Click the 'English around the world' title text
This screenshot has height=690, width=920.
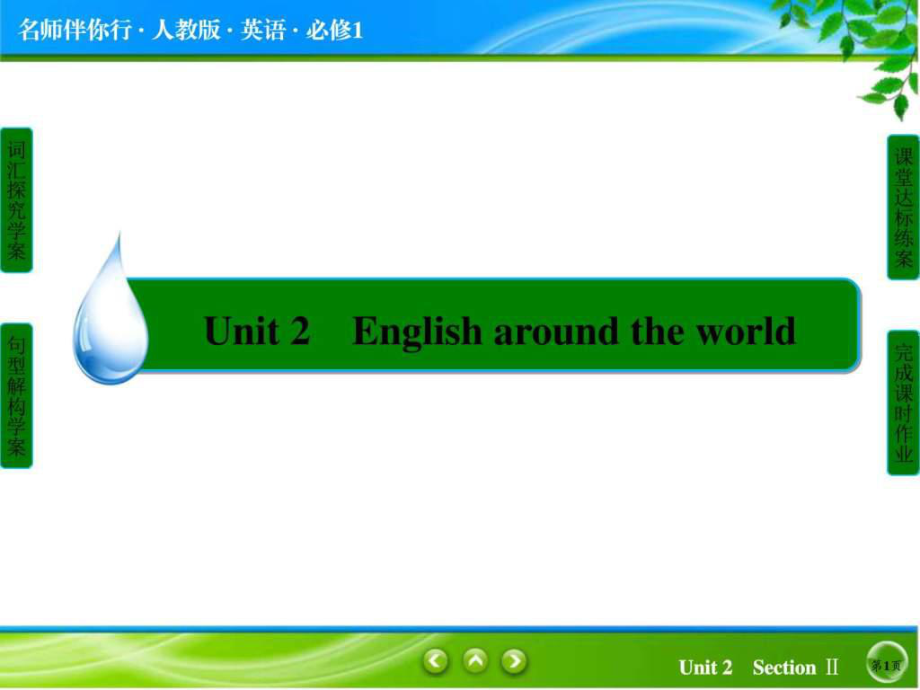tap(574, 330)
